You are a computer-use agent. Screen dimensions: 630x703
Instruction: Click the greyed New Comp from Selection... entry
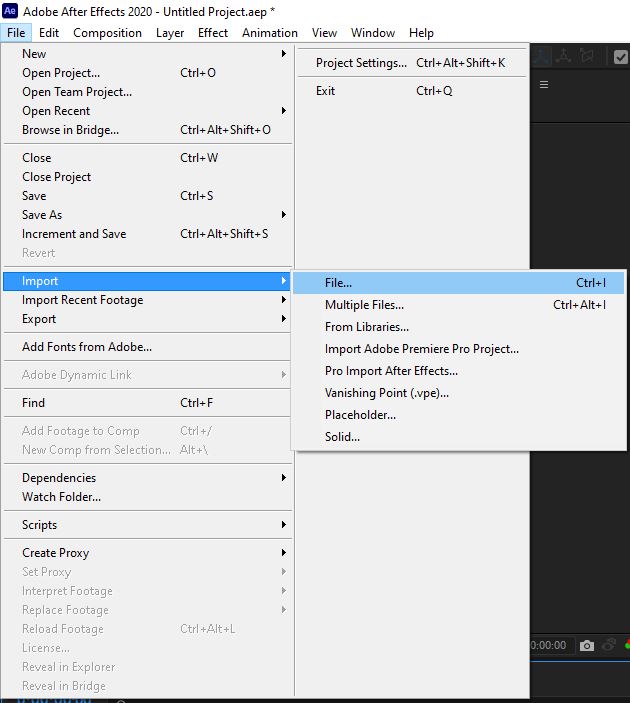(147, 450)
